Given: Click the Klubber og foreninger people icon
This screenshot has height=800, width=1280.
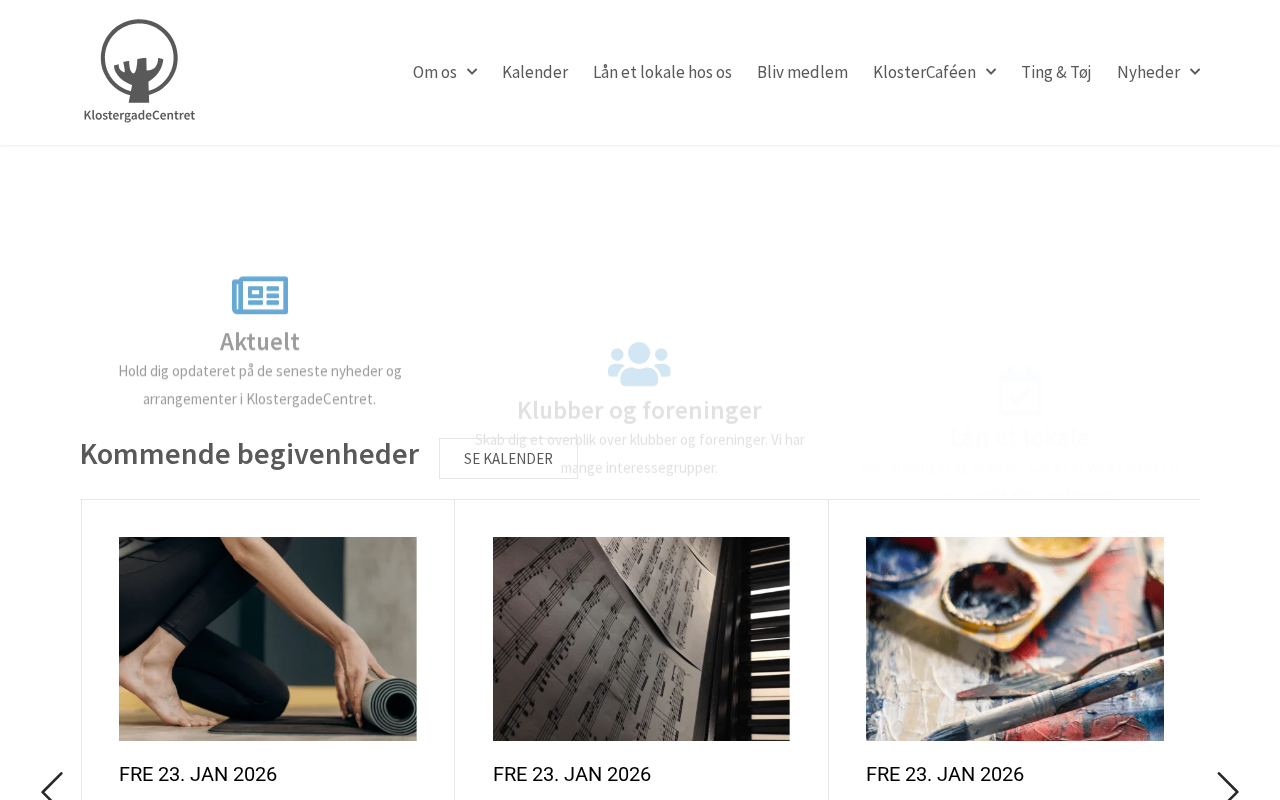Looking at the screenshot, I should pyautogui.click(x=639, y=364).
